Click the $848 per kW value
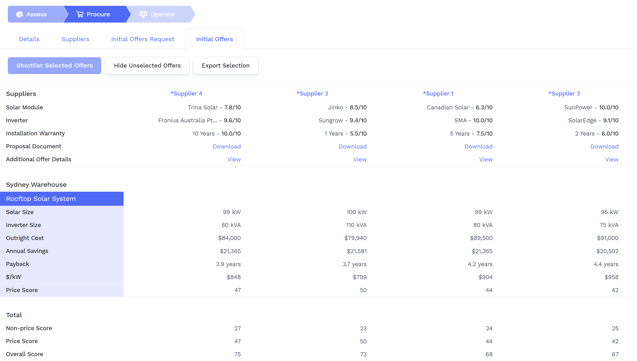Image resolution: width=637 pixels, height=361 pixels. (234, 277)
